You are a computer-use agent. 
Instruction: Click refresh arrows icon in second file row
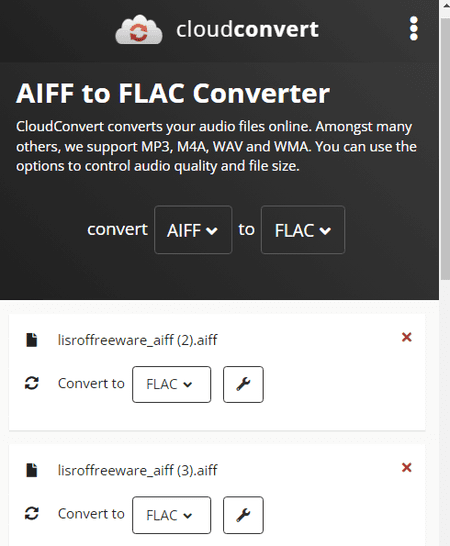click(32, 513)
